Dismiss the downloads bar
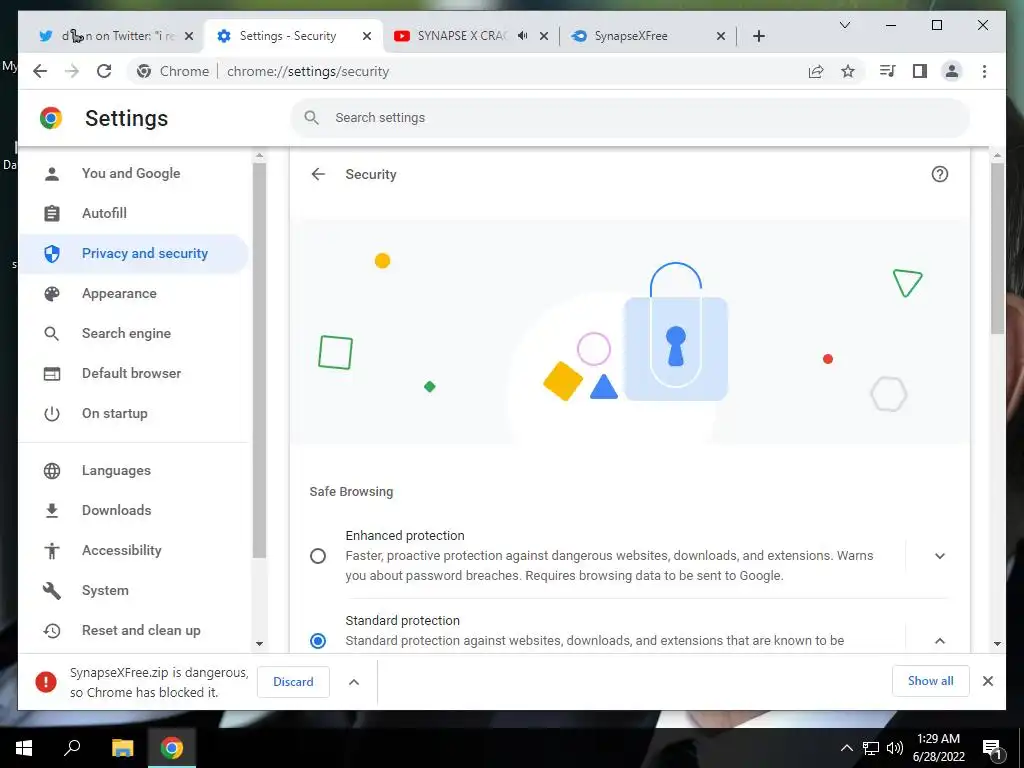 (x=988, y=681)
